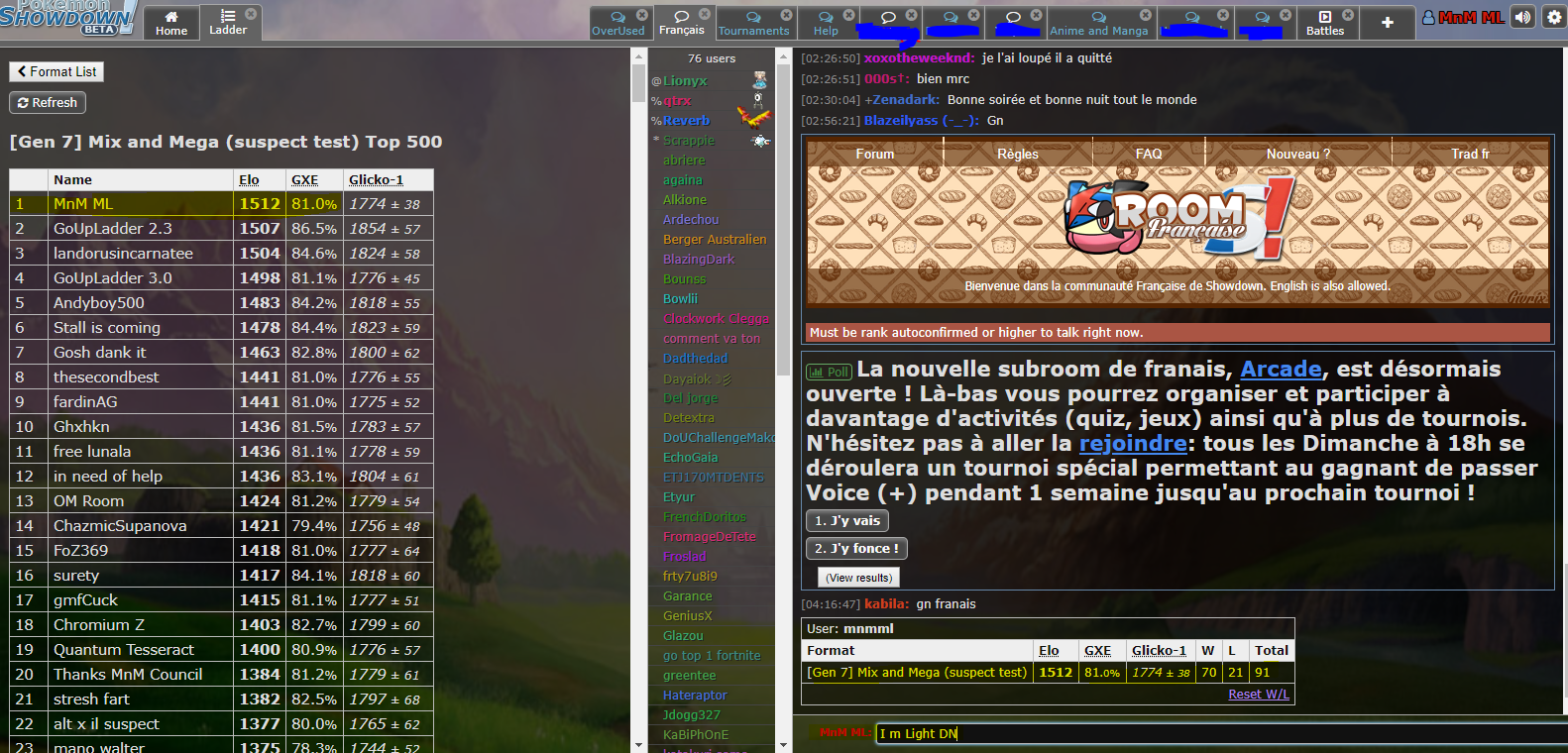1568x753 pixels.
Task: Mute sound with the speaker icon
Action: [1523, 17]
